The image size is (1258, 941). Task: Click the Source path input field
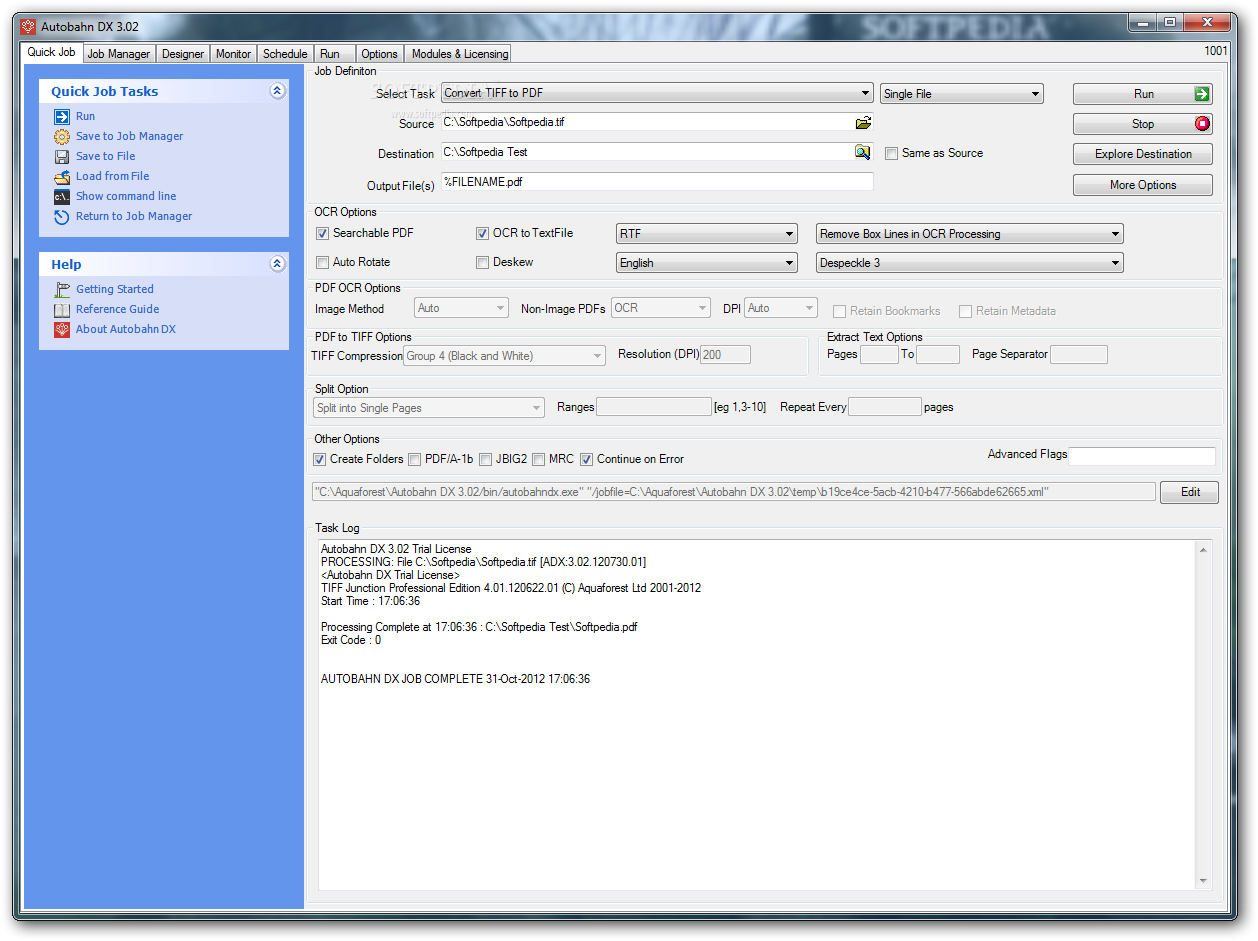click(647, 122)
